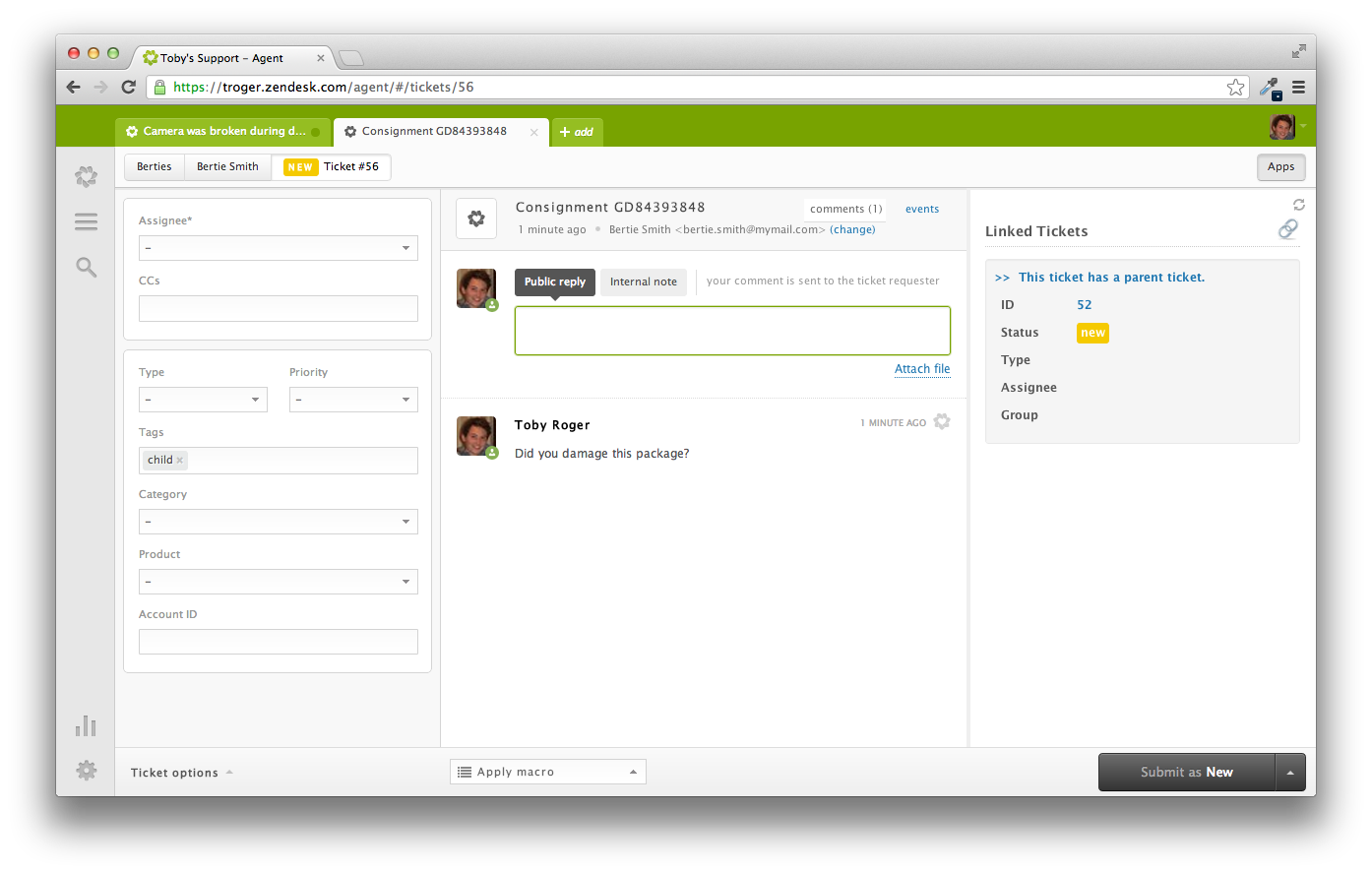Click the apps sidebar icon at top left
The height and width of the screenshot is (874, 1372).
pos(86,176)
